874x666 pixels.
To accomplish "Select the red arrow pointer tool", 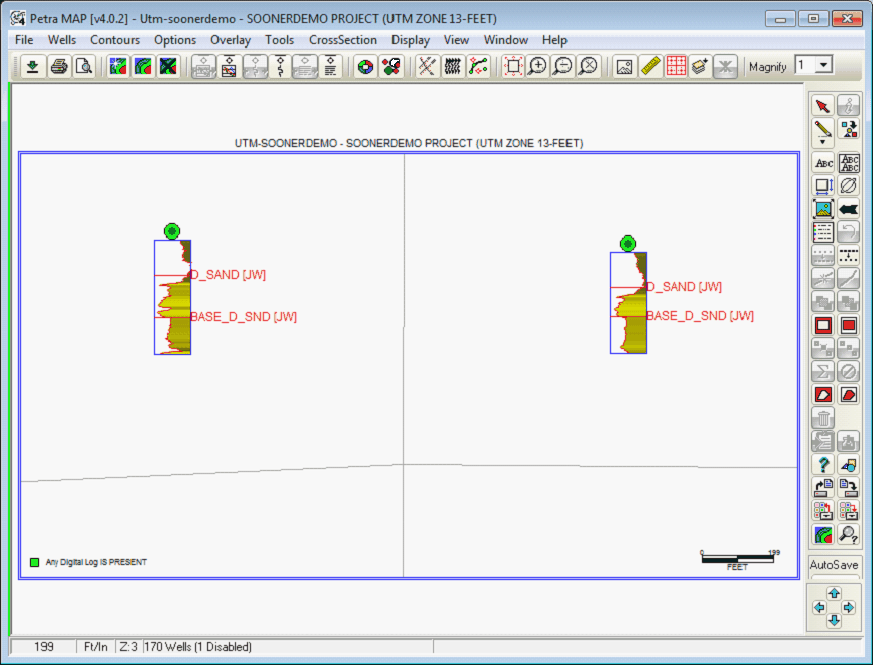I will point(823,106).
